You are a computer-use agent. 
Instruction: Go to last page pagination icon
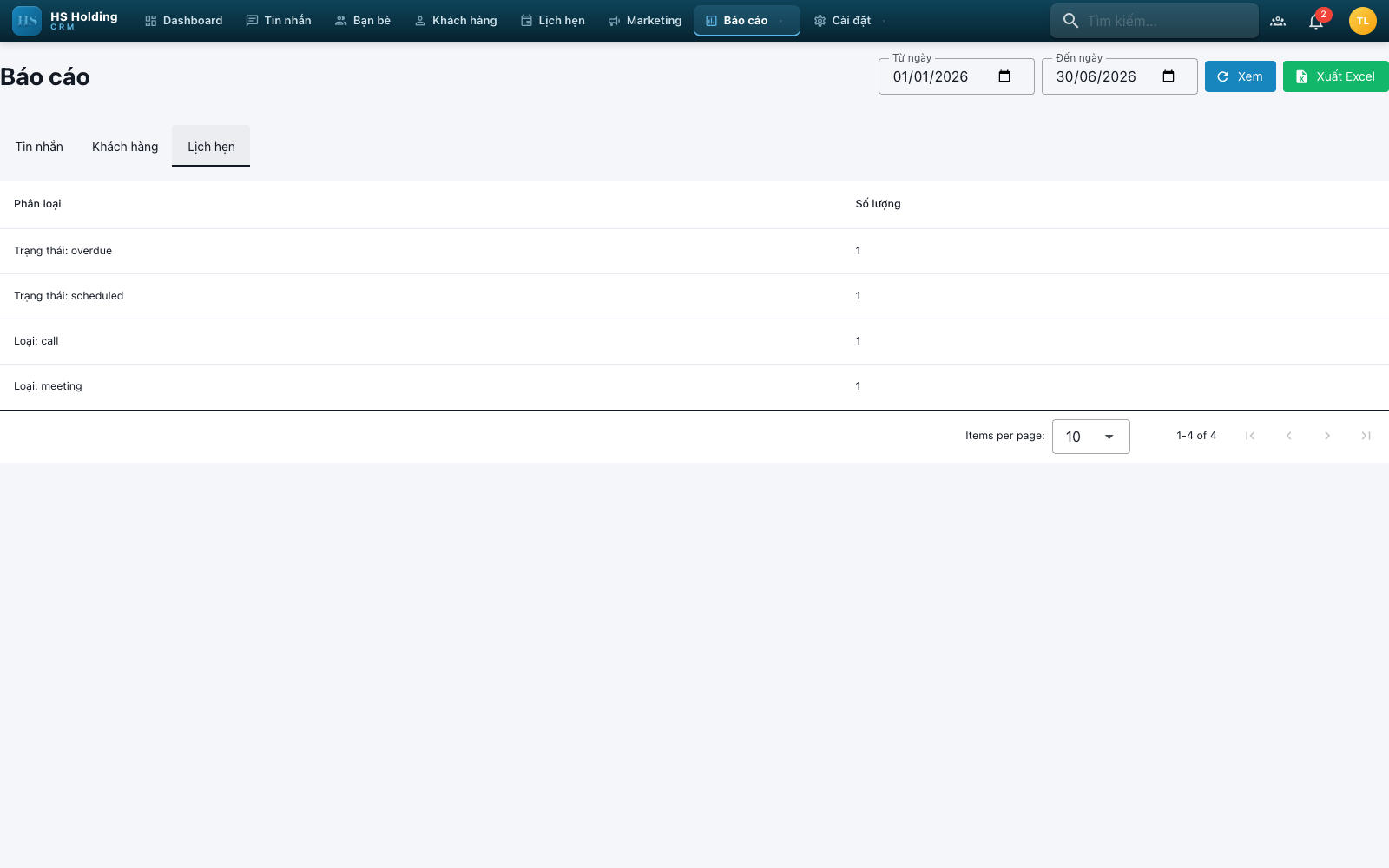[1366, 436]
